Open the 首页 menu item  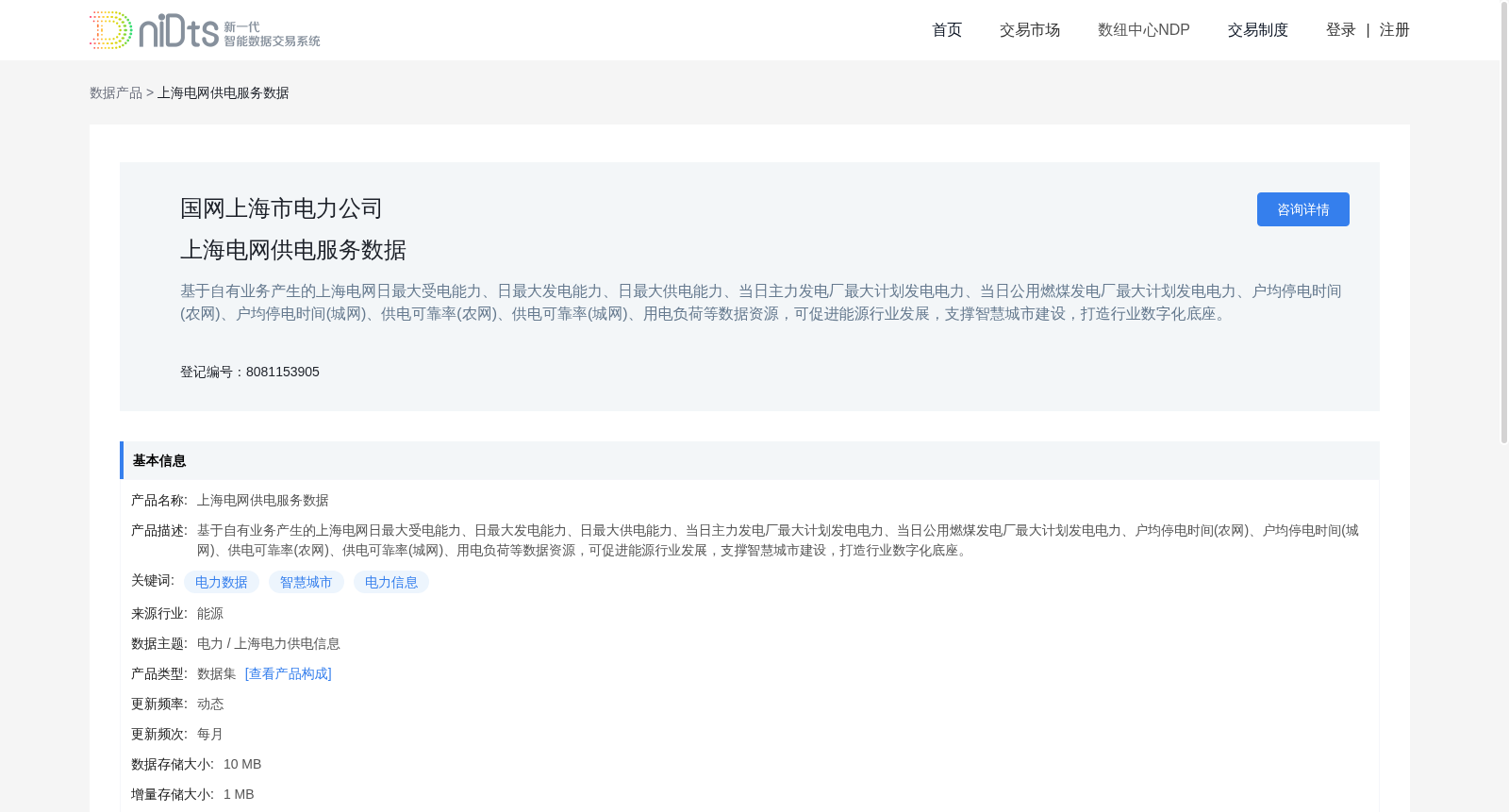947,30
